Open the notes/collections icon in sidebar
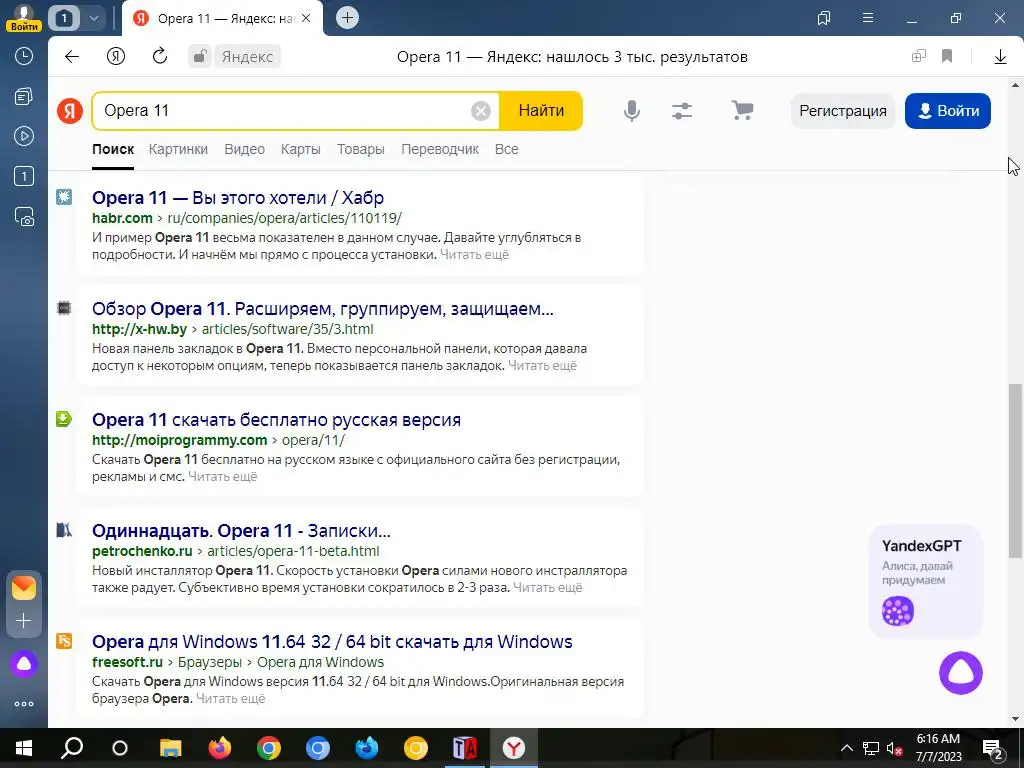1024x768 pixels. (x=24, y=97)
